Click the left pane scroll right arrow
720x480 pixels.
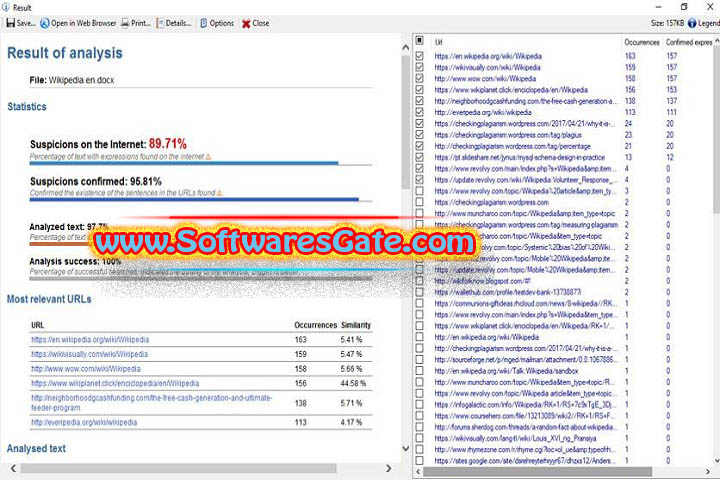[x=389, y=468]
